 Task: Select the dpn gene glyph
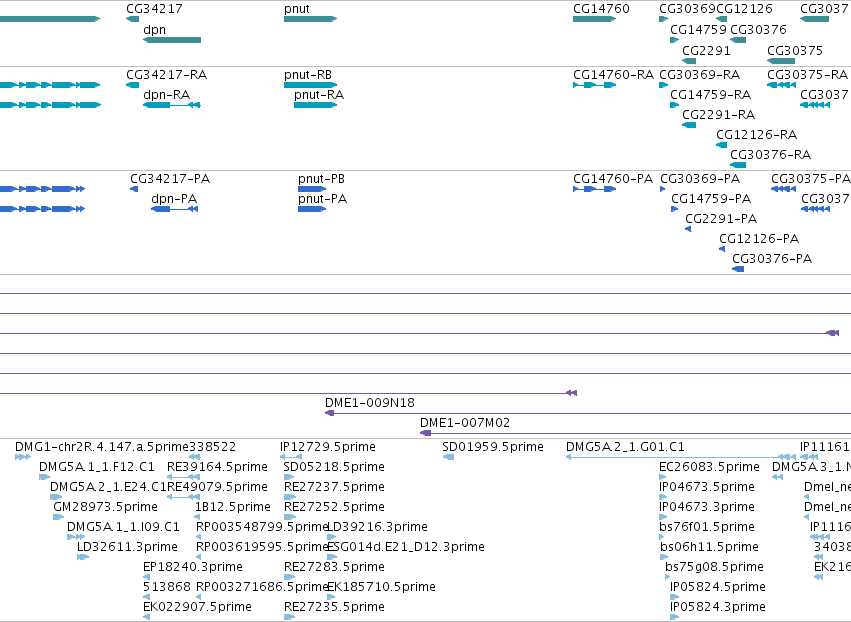(x=172, y=40)
